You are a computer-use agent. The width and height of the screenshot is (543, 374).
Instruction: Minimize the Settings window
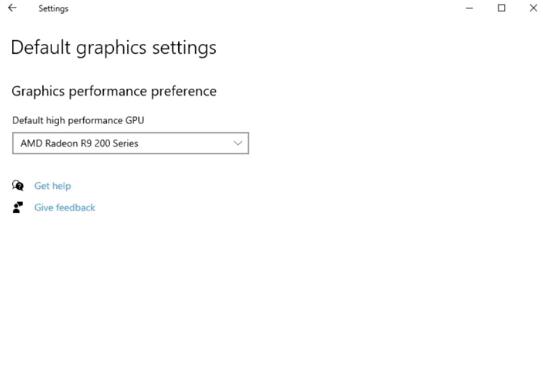pos(469,8)
